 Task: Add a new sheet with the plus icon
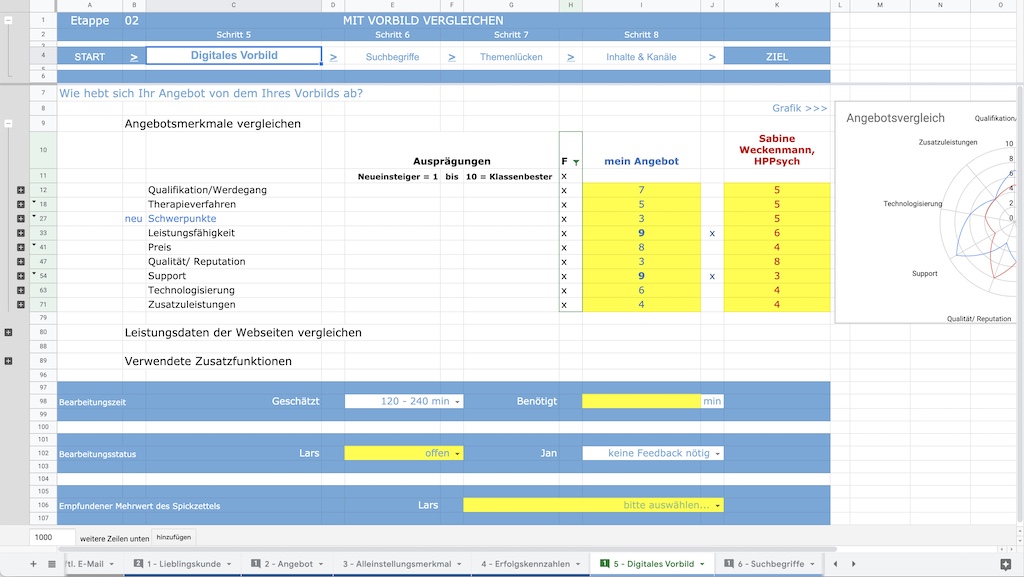pos(33,564)
